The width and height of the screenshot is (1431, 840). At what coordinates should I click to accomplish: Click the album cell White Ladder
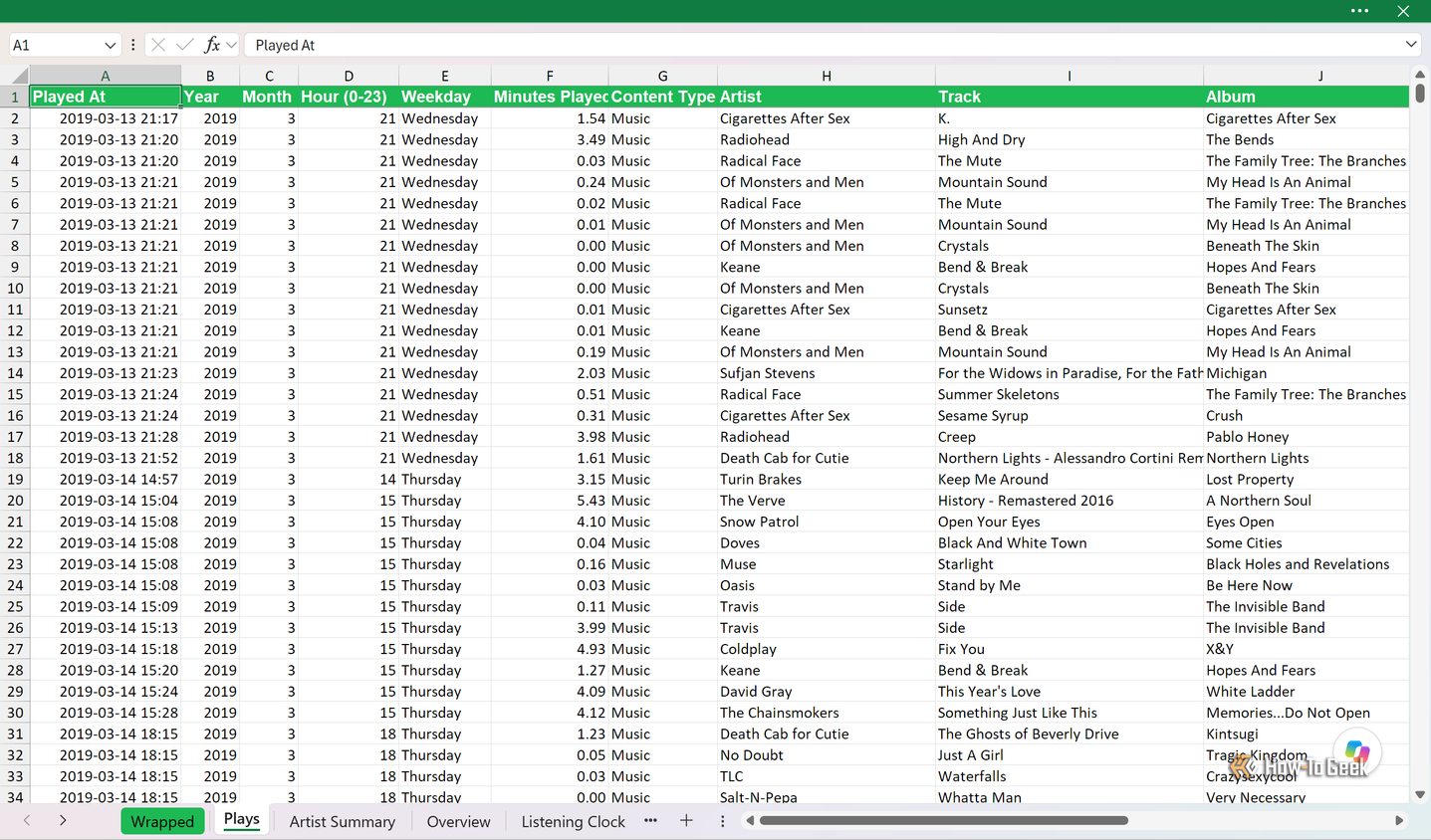click(x=1307, y=692)
